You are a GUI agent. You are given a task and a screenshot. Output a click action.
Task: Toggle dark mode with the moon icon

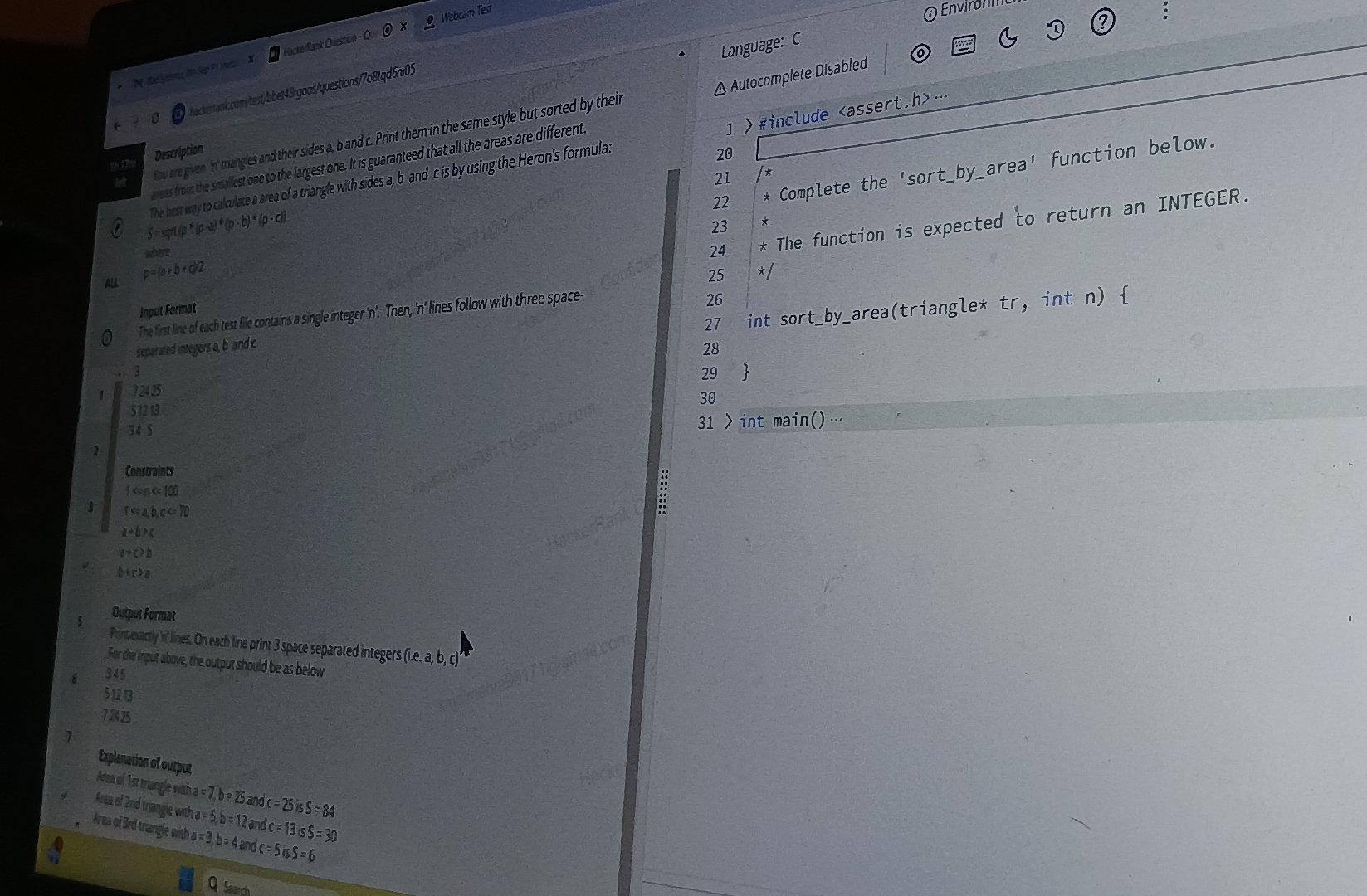[x=1008, y=37]
